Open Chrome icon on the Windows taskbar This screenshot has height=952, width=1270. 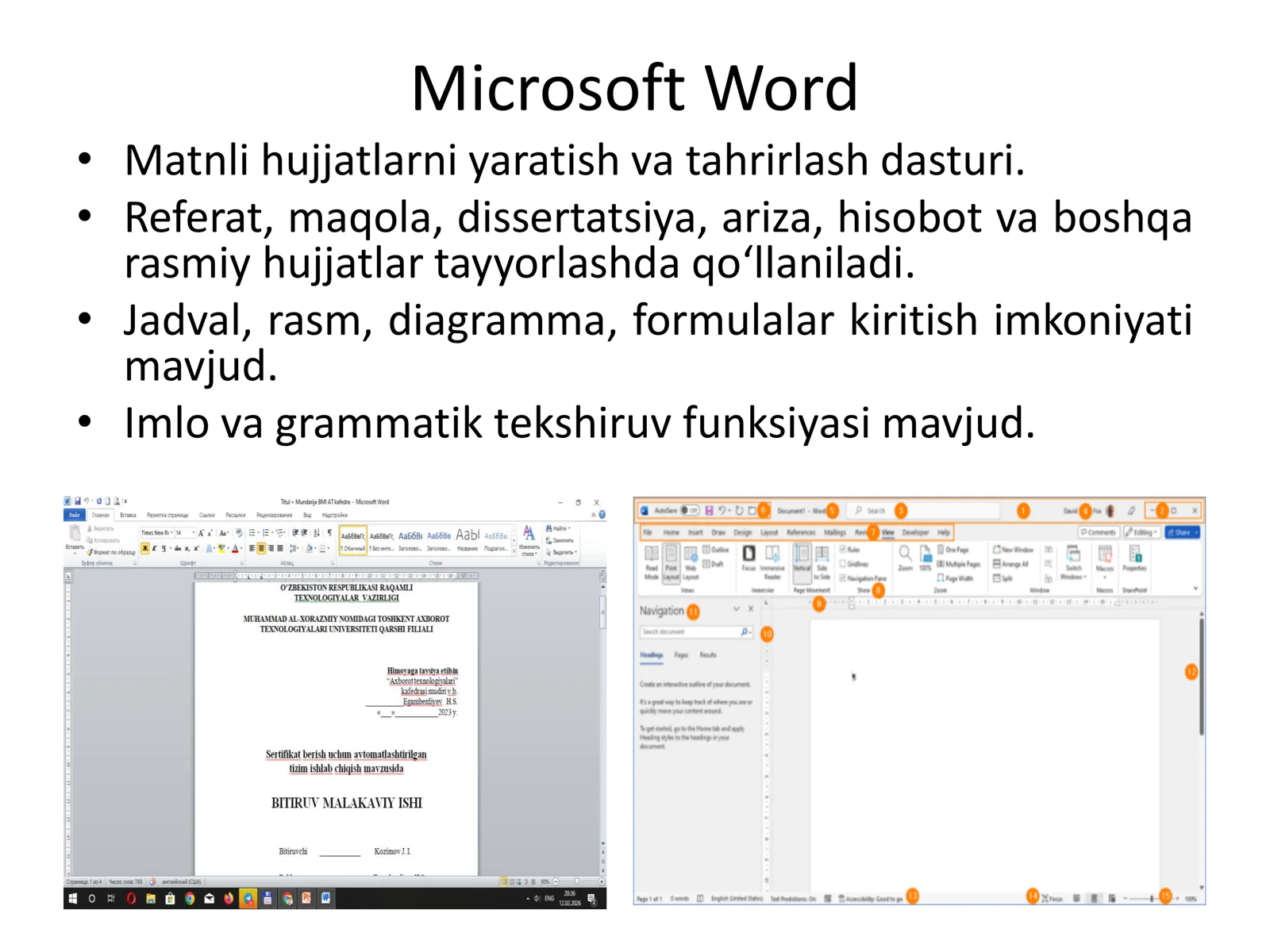click(190, 899)
